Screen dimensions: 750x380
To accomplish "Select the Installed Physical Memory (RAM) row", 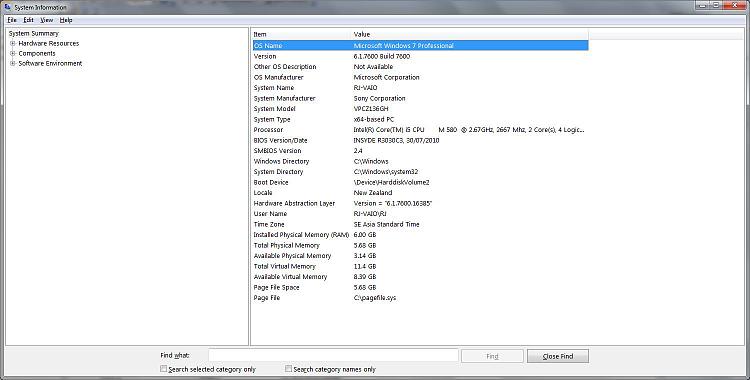I will (x=420, y=235).
